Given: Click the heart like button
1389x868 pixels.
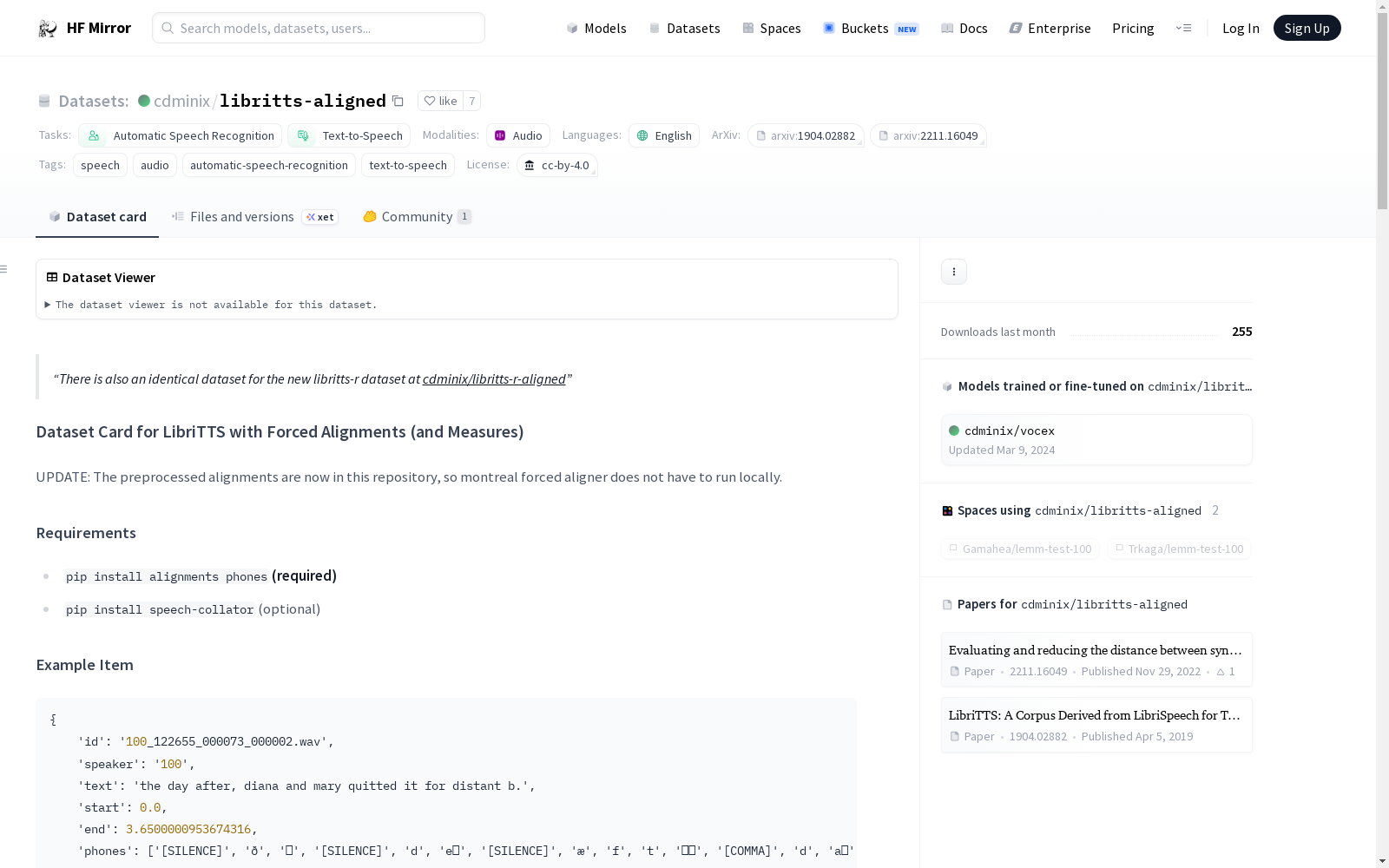Looking at the screenshot, I should [x=440, y=101].
